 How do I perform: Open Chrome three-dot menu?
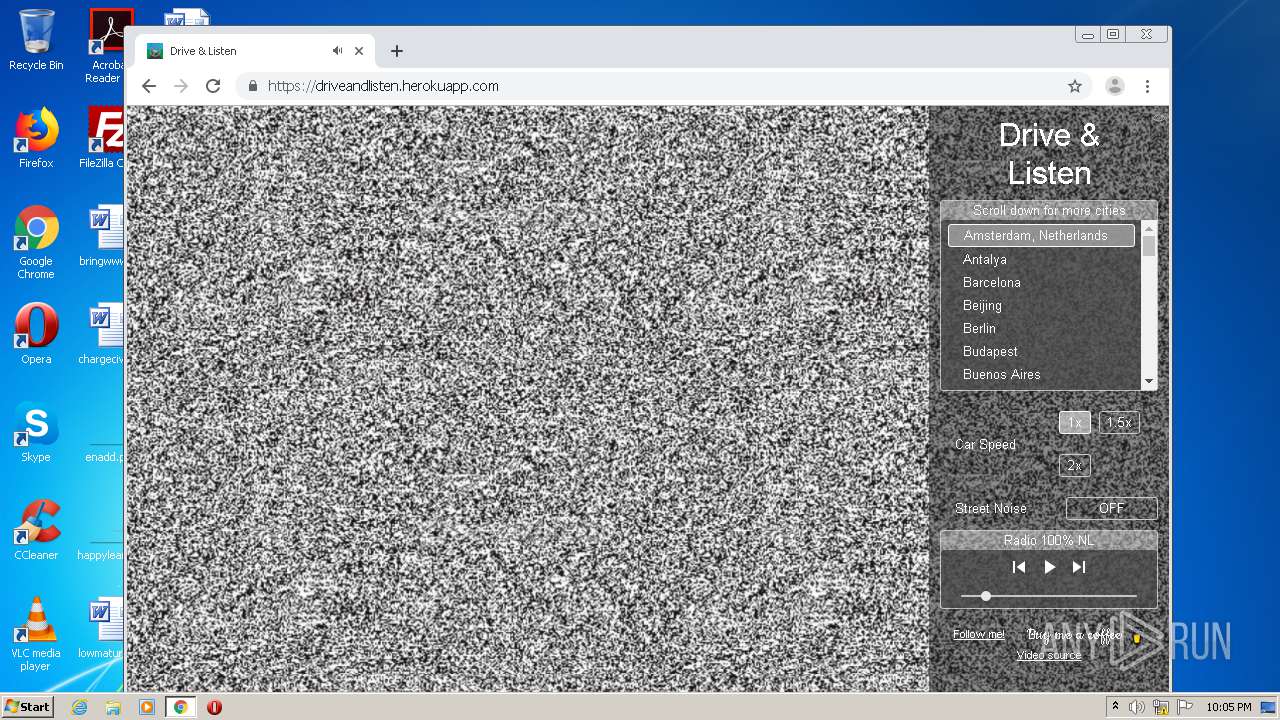1148,86
